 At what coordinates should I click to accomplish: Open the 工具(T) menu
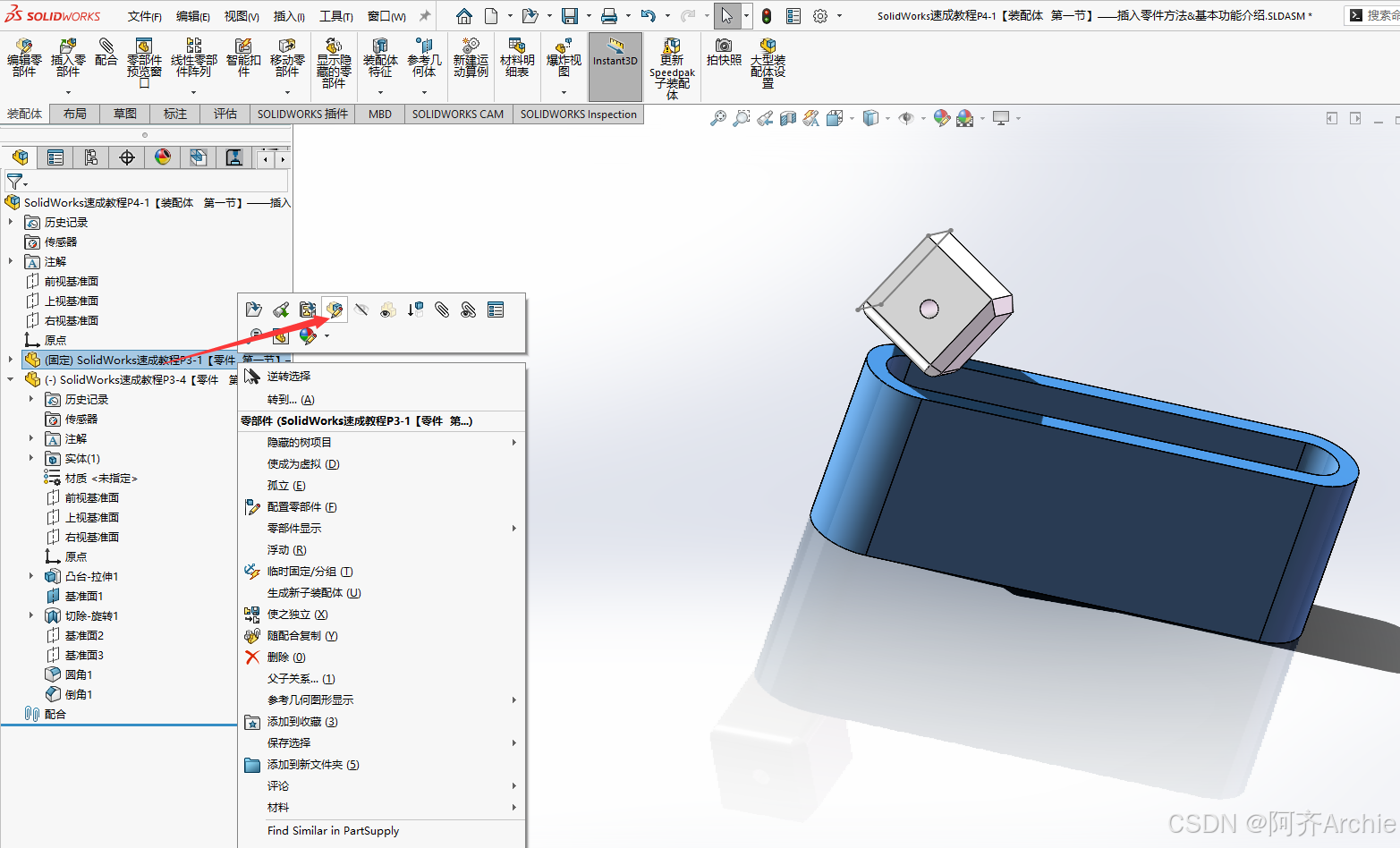[336, 16]
